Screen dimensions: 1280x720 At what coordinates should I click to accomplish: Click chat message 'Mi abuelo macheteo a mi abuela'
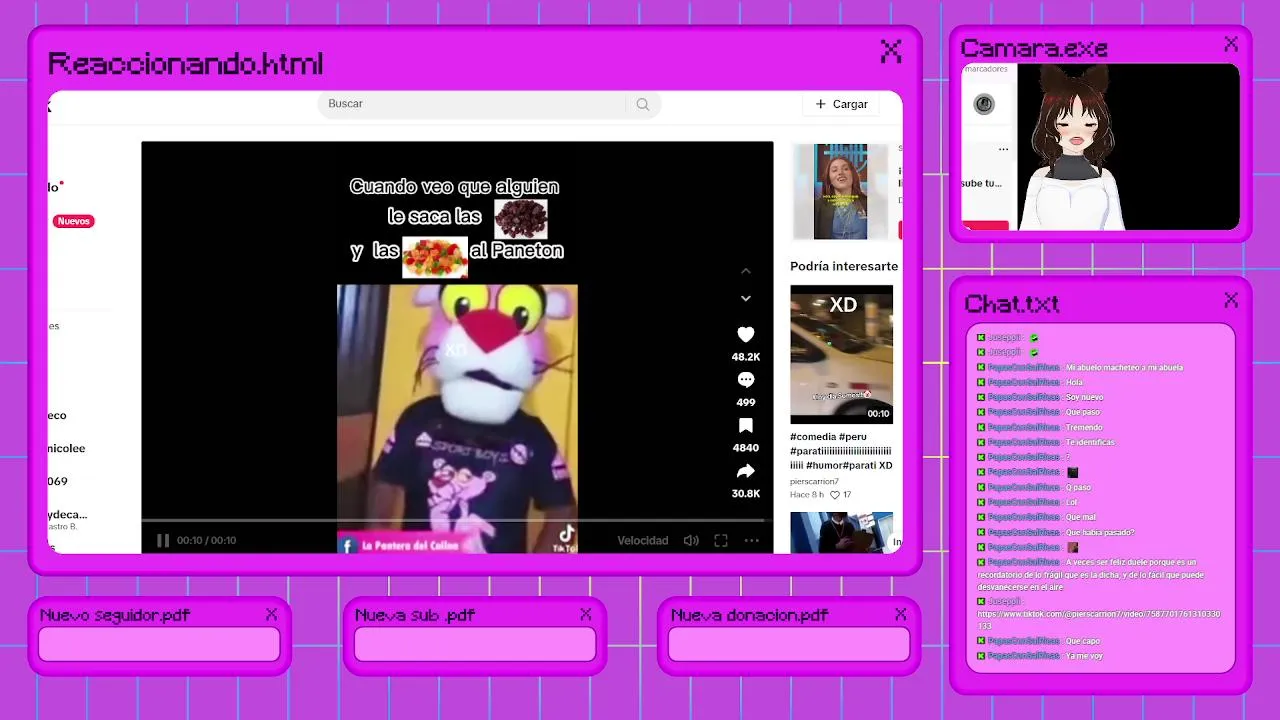pyautogui.click(x=1124, y=367)
